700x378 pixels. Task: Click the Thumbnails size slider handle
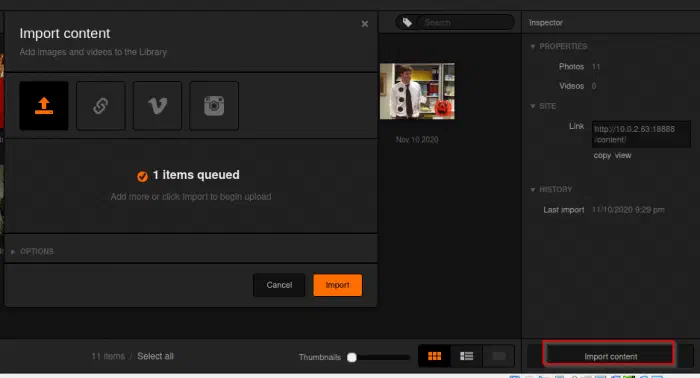coord(352,357)
